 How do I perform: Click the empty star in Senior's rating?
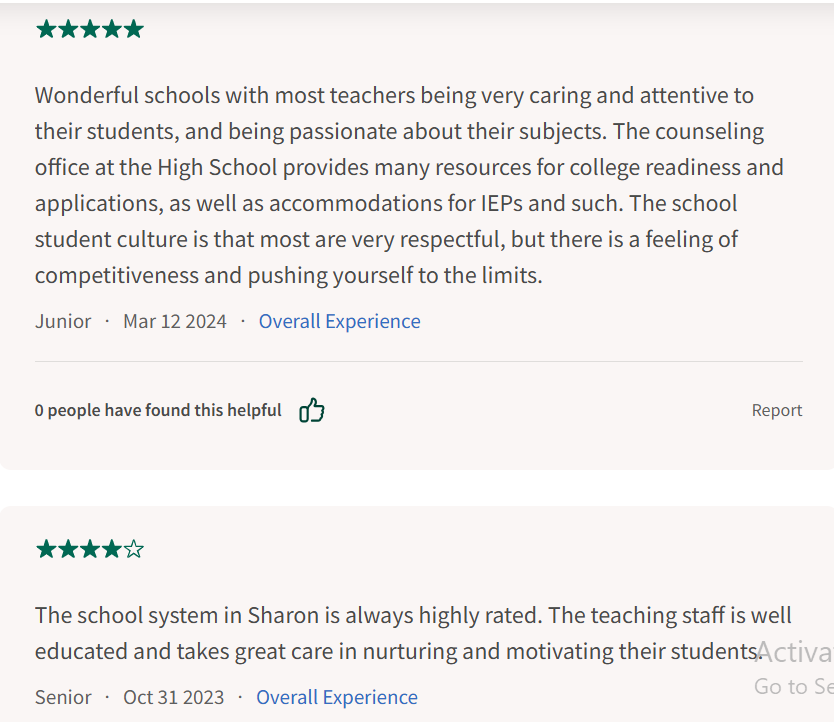(x=134, y=549)
